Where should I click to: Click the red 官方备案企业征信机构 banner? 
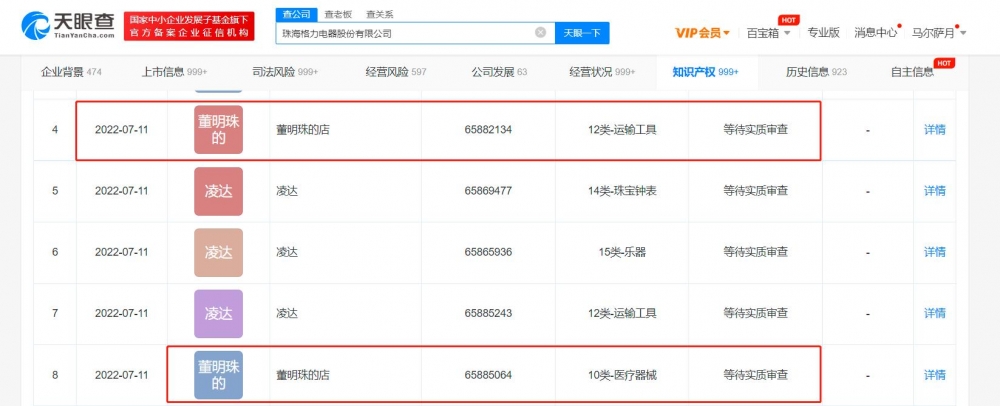tap(189, 26)
